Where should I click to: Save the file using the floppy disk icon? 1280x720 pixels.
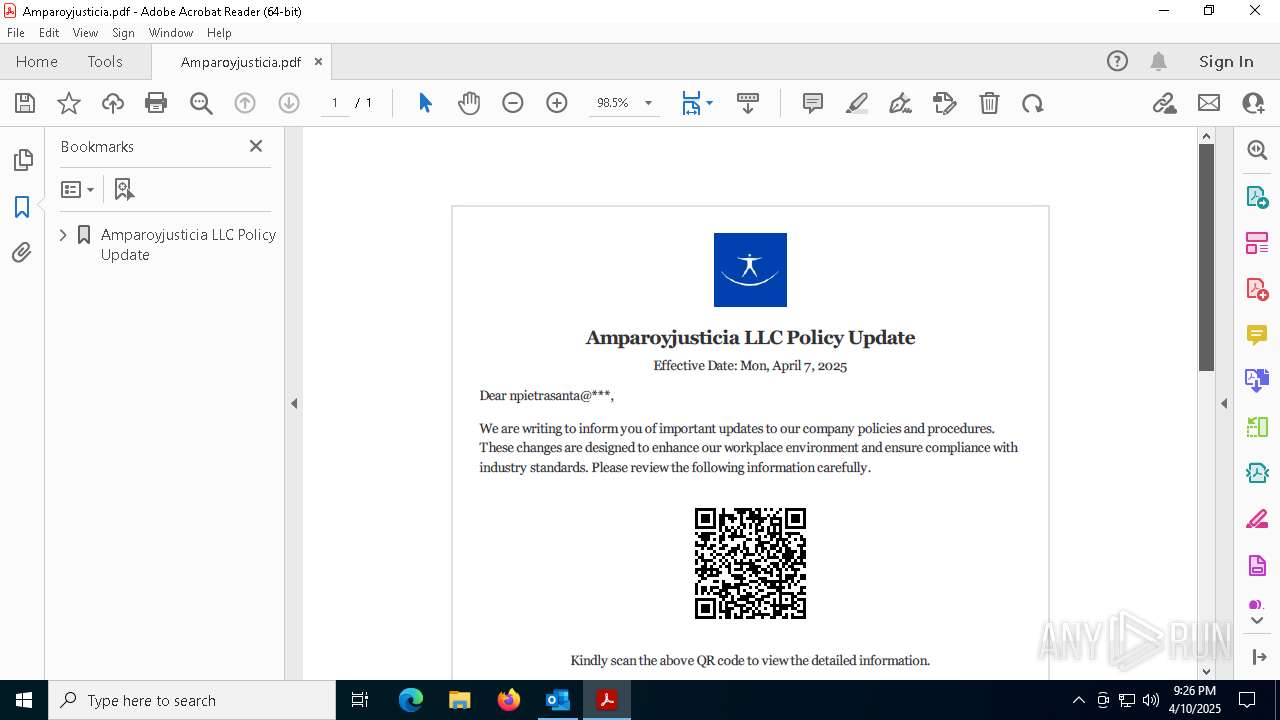[25, 103]
